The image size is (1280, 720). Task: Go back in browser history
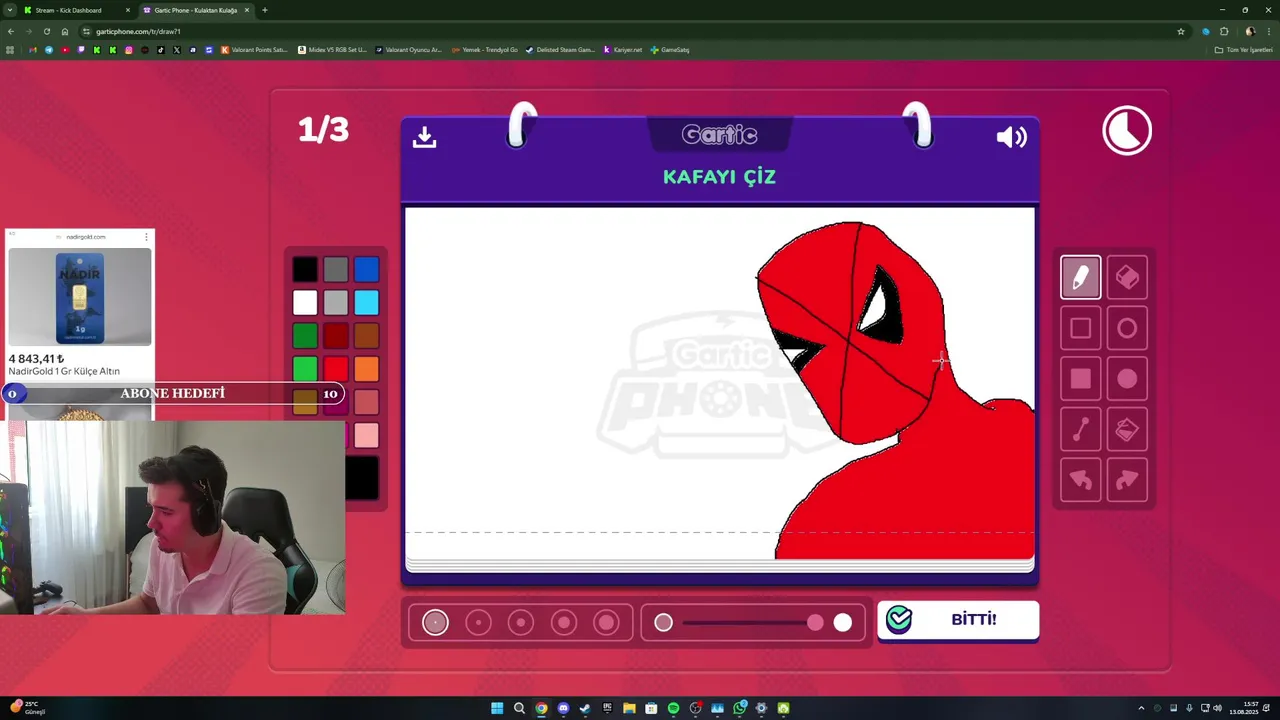11,31
